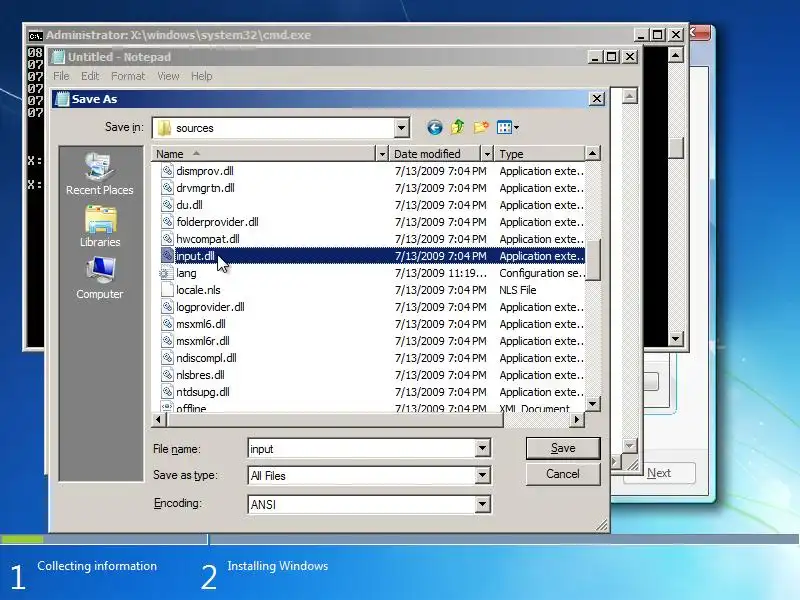The width and height of the screenshot is (800, 600).
Task: Expand the Save in folder dropdown
Action: 402,128
